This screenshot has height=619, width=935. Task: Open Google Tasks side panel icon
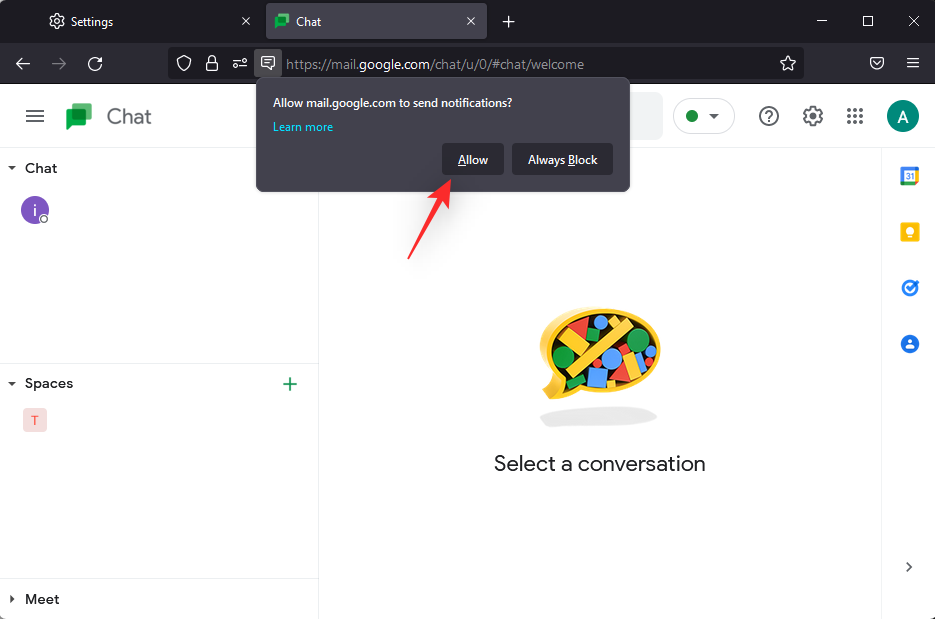pos(909,288)
